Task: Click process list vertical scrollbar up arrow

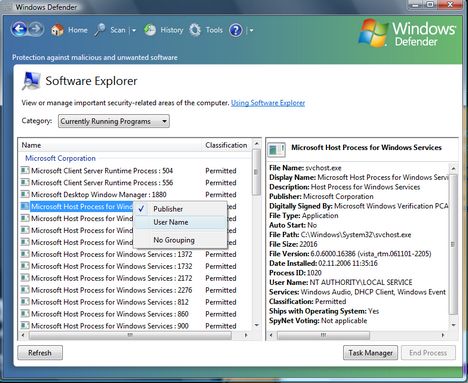Action: click(x=256, y=144)
